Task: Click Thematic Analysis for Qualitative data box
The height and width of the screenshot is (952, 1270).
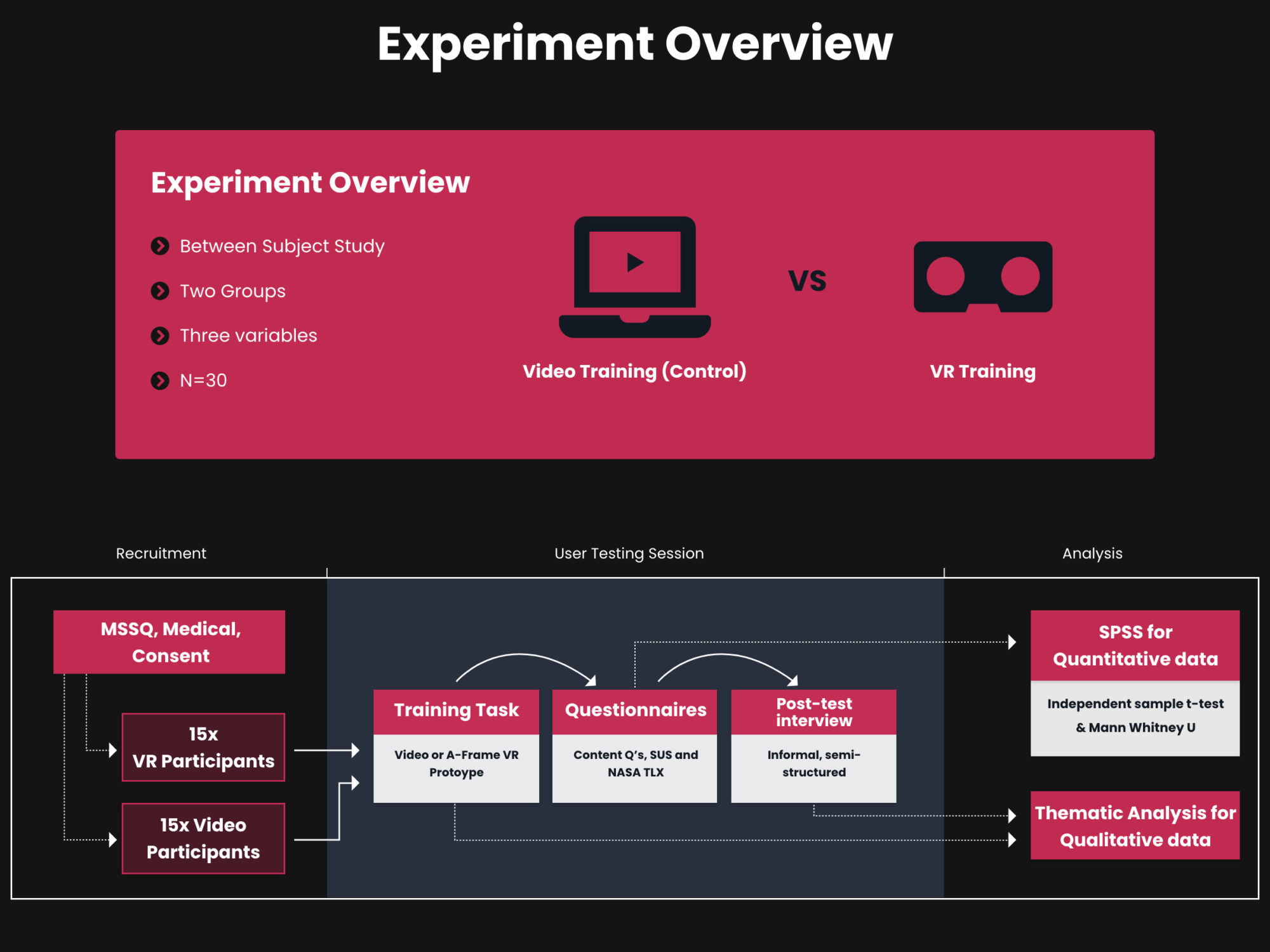Action: (x=1135, y=825)
